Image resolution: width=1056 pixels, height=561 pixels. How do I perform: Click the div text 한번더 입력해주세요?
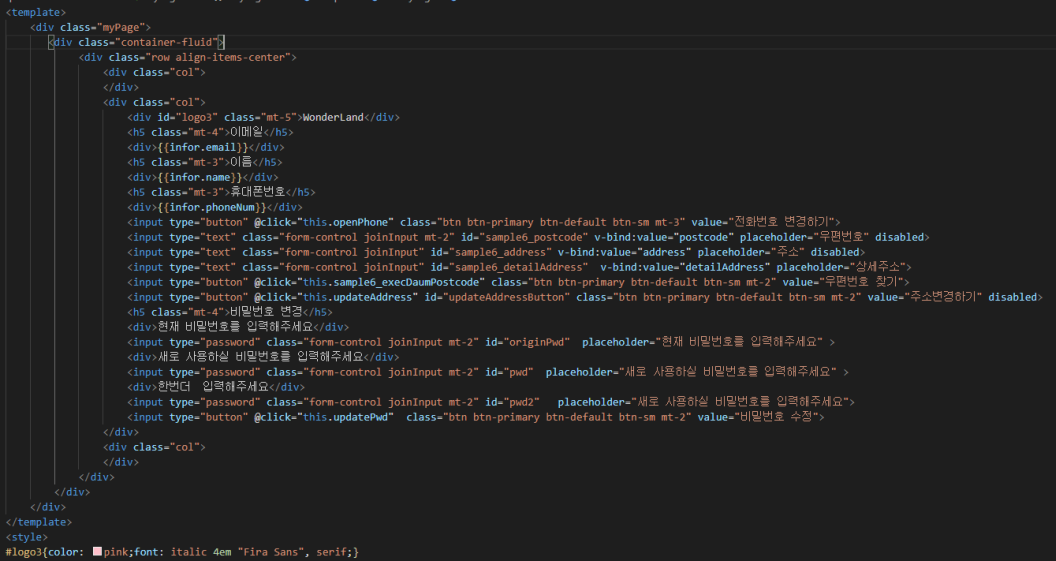click(x=213, y=387)
